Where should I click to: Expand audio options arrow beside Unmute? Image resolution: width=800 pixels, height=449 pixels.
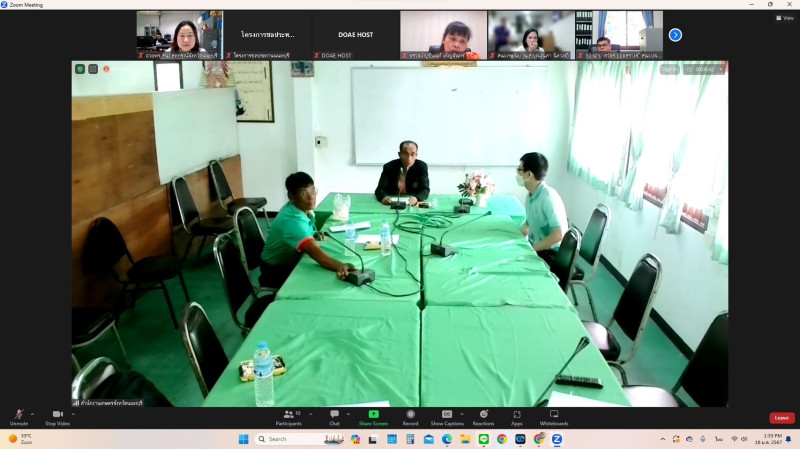tap(32, 413)
